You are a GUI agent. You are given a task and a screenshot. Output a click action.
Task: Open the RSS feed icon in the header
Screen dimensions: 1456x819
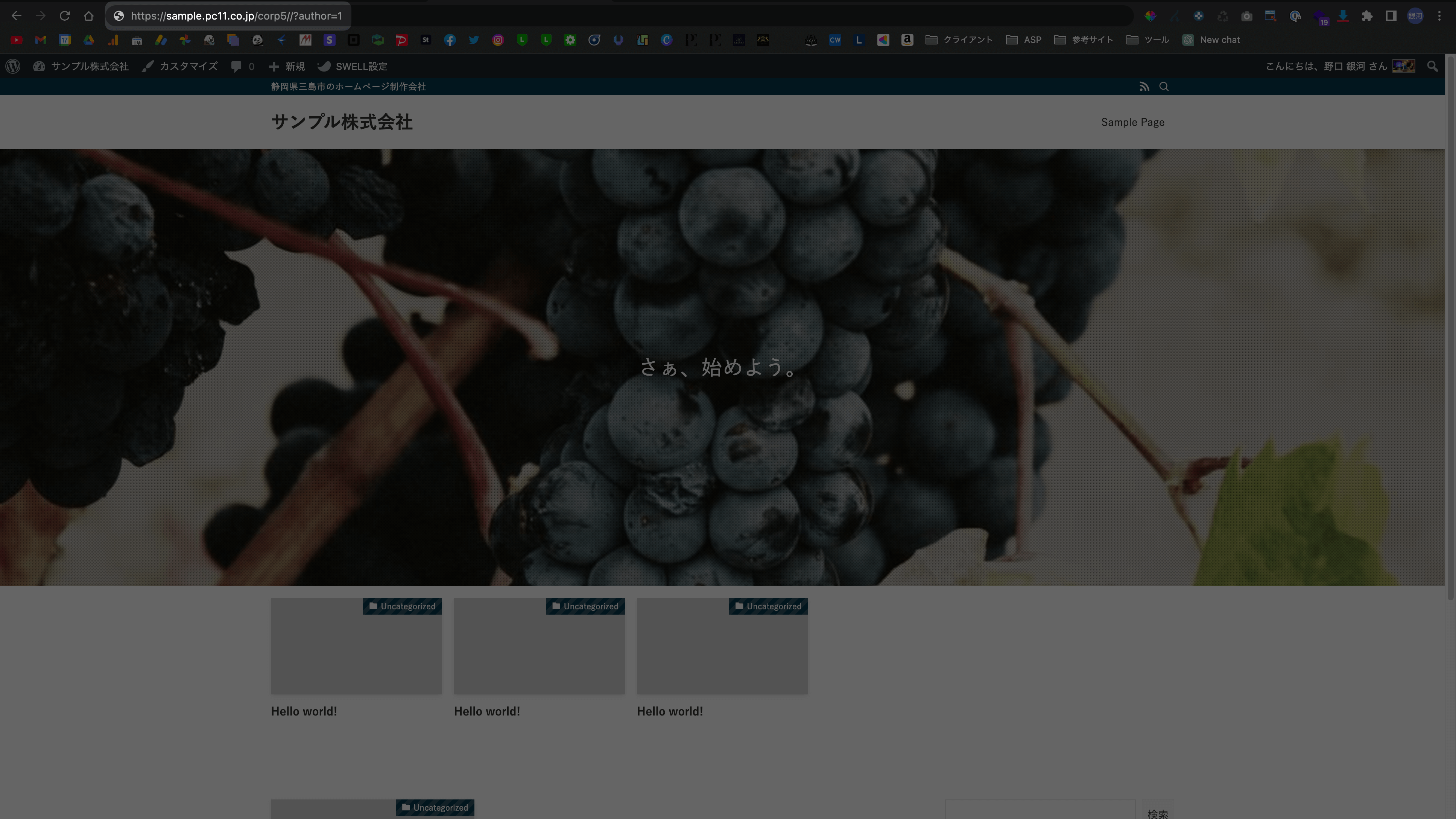(x=1144, y=87)
